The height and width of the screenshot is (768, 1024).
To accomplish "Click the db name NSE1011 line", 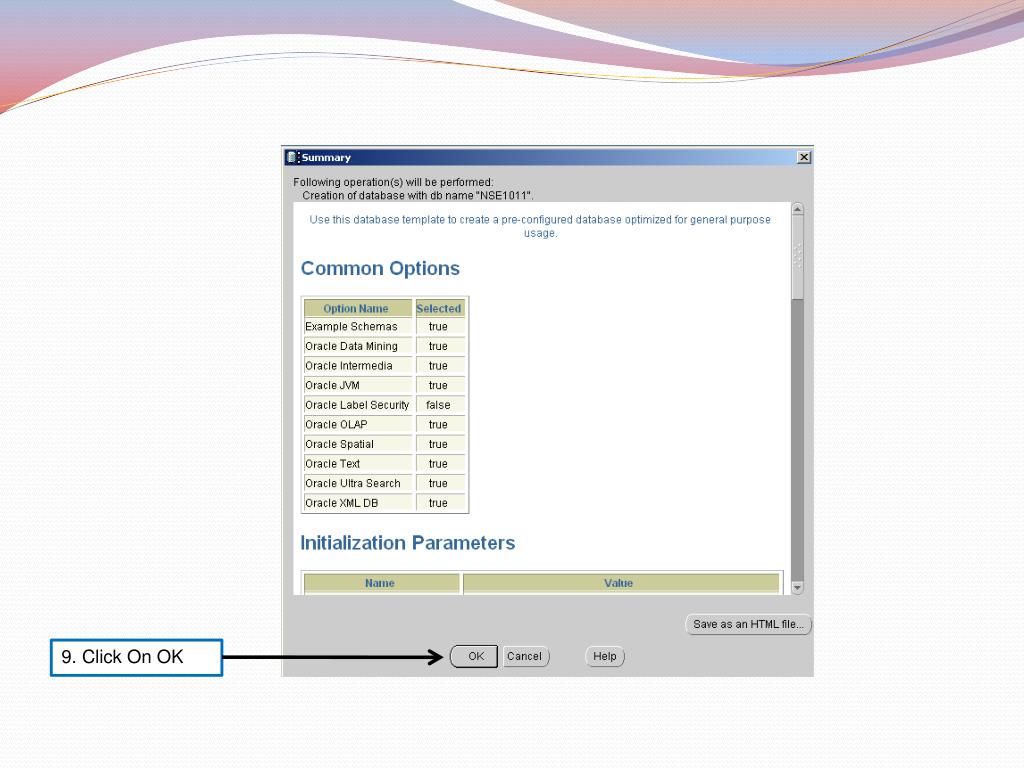I will click(417, 195).
